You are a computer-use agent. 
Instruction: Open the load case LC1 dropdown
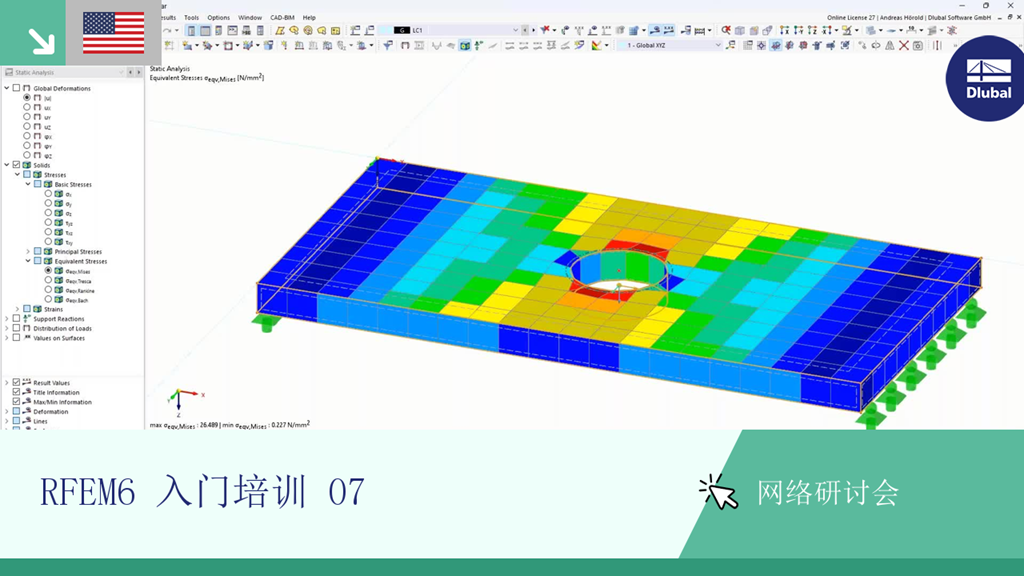click(x=514, y=31)
